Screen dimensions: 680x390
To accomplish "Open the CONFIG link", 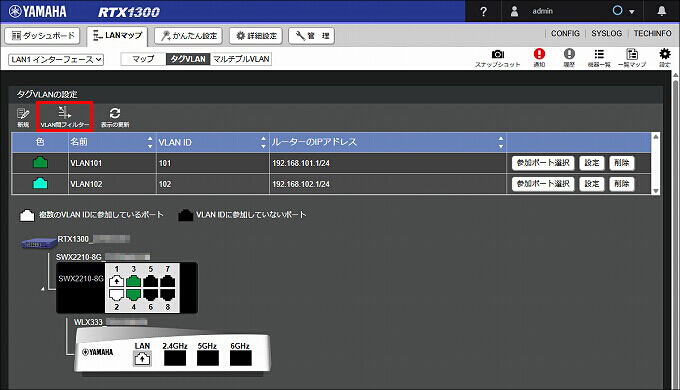I will pos(565,33).
